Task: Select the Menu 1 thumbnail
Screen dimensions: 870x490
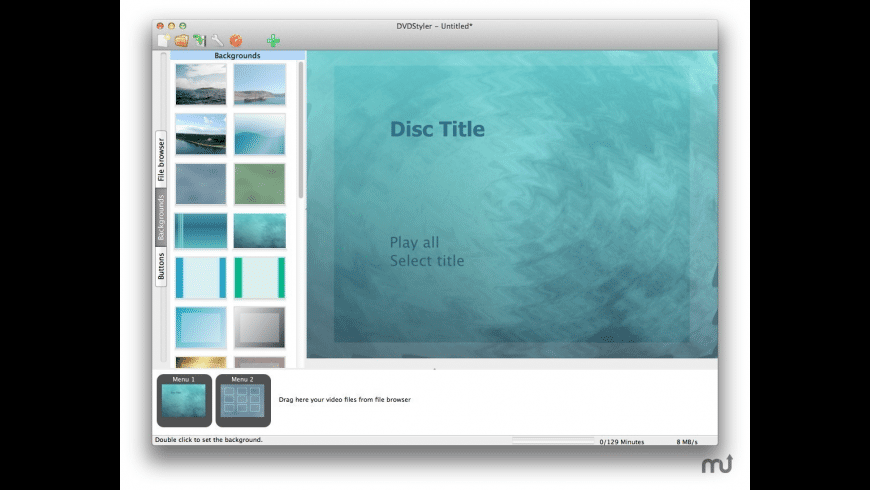Action: click(x=184, y=402)
